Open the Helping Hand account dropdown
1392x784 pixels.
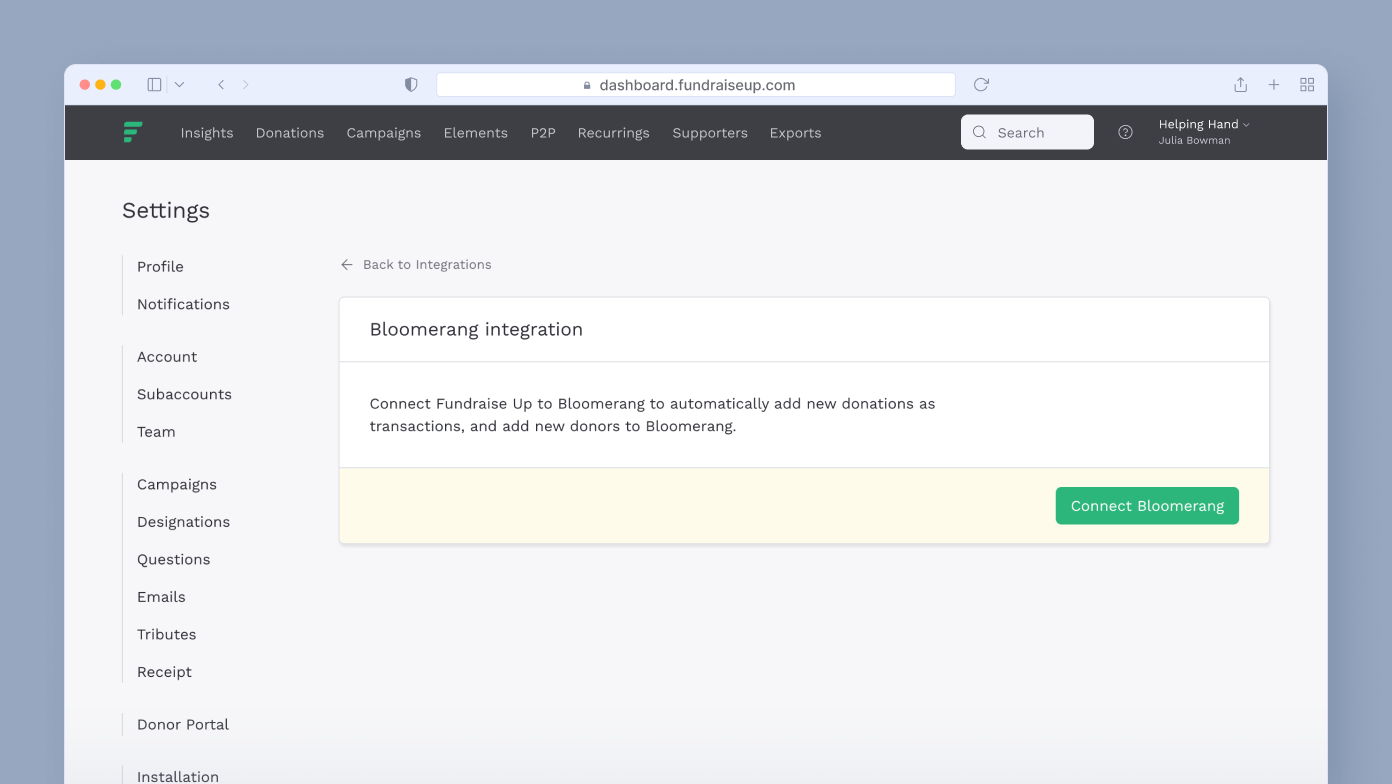point(1204,124)
